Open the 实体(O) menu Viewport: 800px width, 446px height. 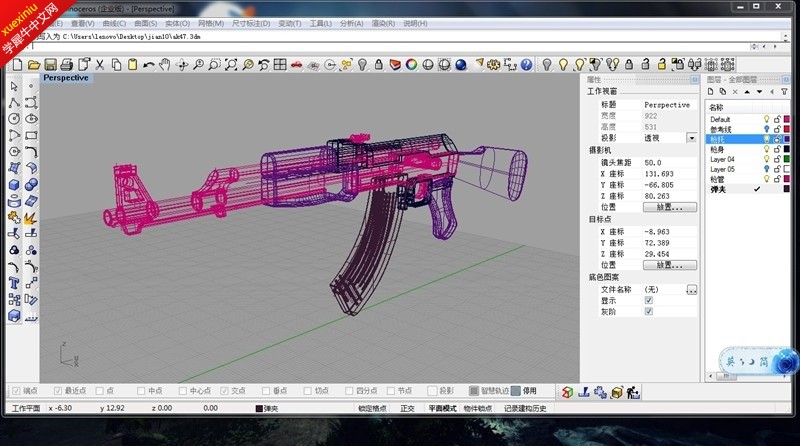178,23
